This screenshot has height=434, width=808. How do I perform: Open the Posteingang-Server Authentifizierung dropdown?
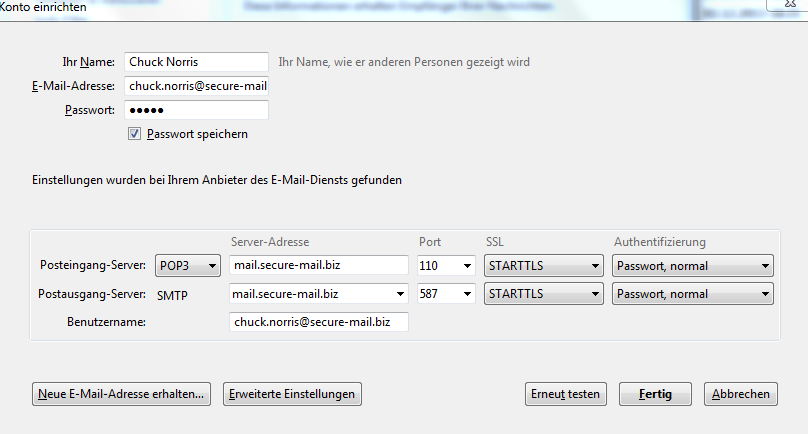coord(693,266)
